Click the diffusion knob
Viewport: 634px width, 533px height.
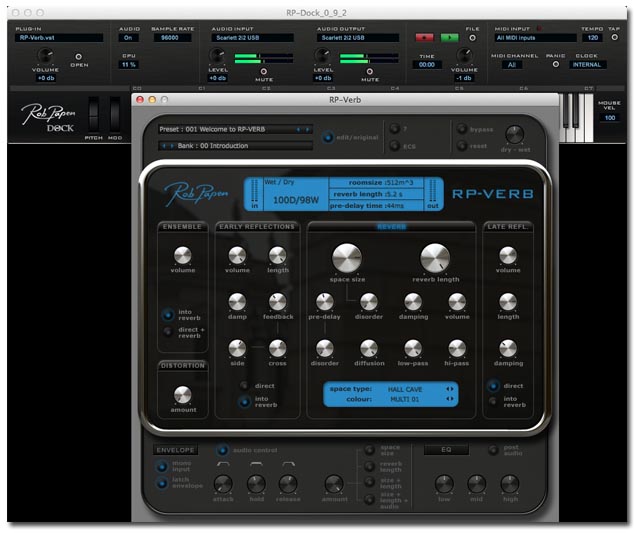tap(369, 348)
